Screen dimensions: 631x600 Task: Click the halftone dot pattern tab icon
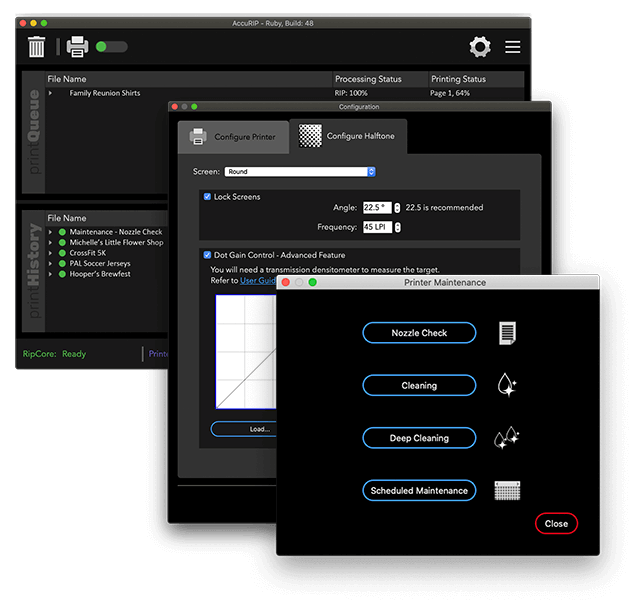[x=310, y=136]
